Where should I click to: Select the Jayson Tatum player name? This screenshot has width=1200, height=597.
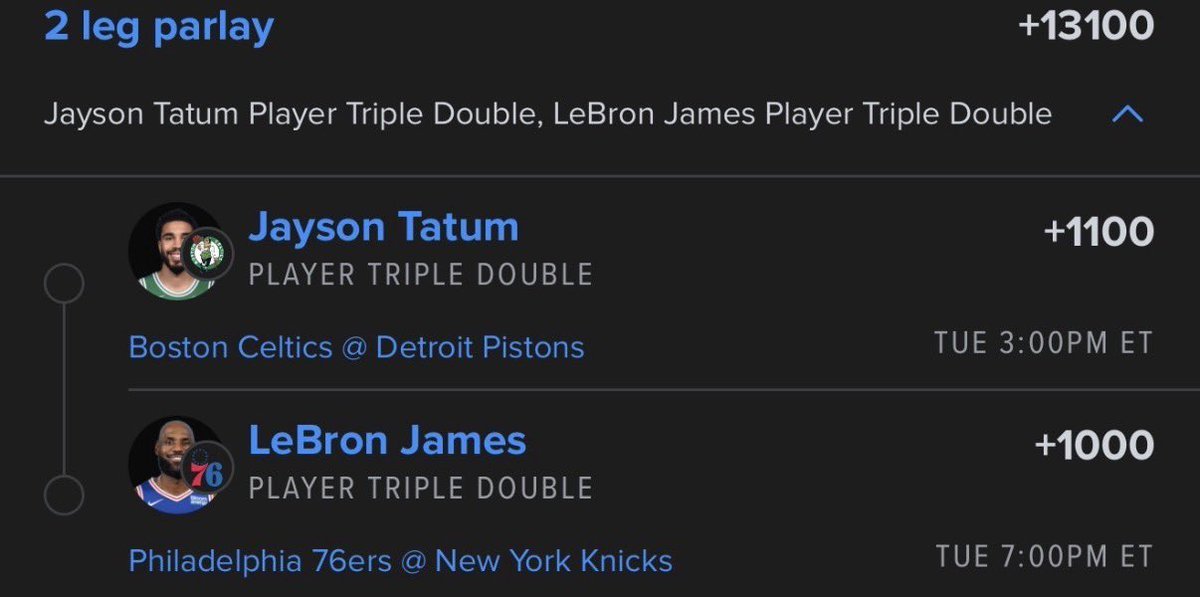tap(383, 229)
